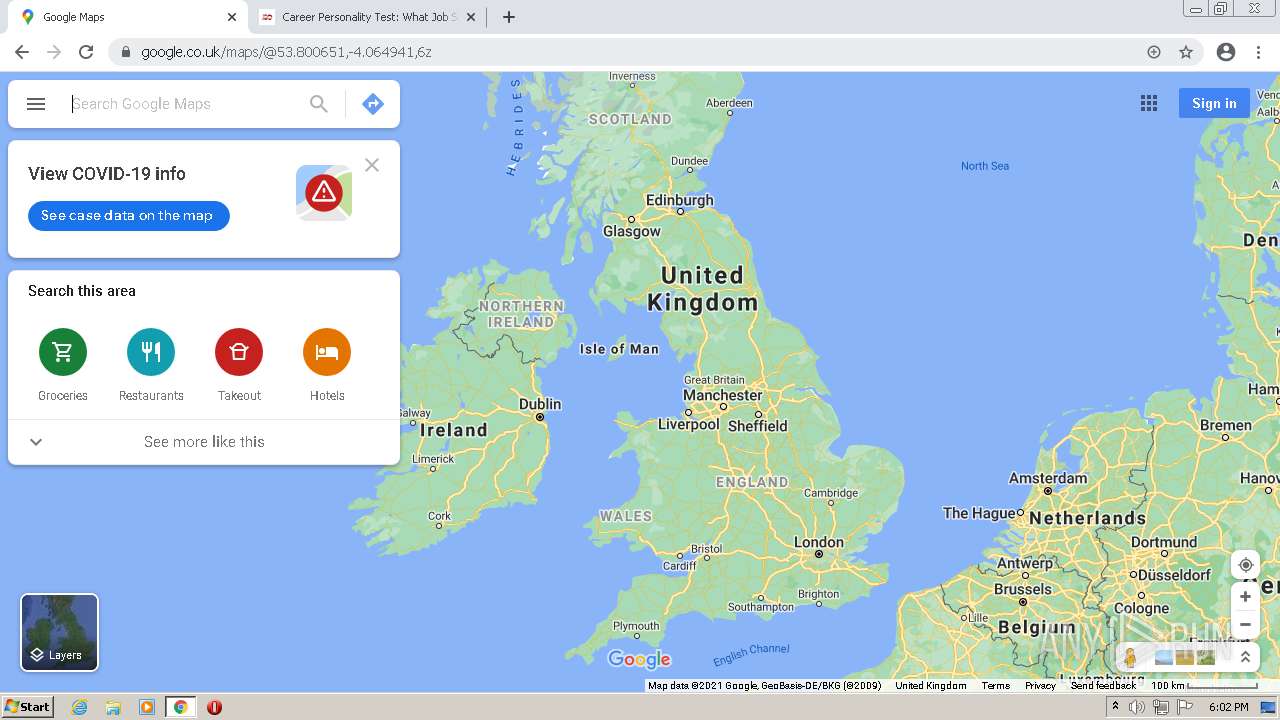
Task: Click the Isle of Man label
Action: (619, 349)
